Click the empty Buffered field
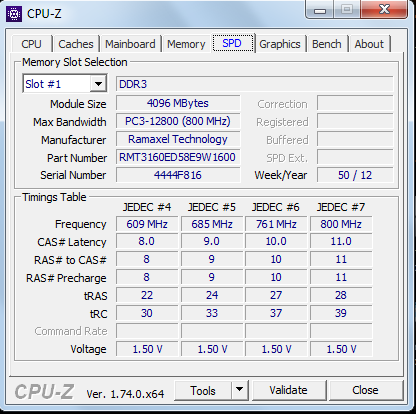 (355, 139)
